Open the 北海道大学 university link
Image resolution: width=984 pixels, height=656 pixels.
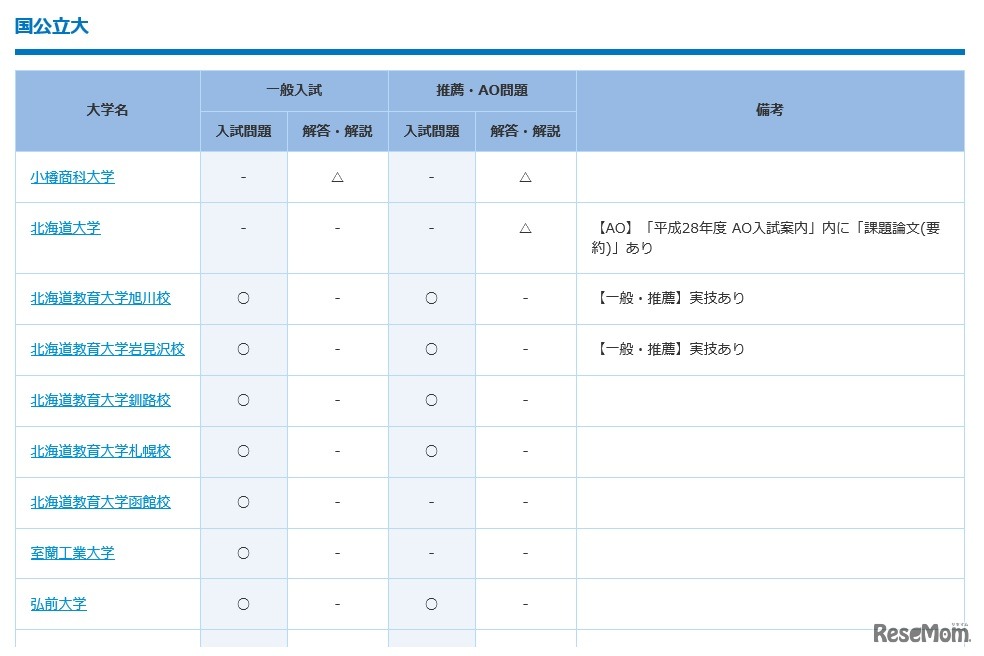coord(64,228)
